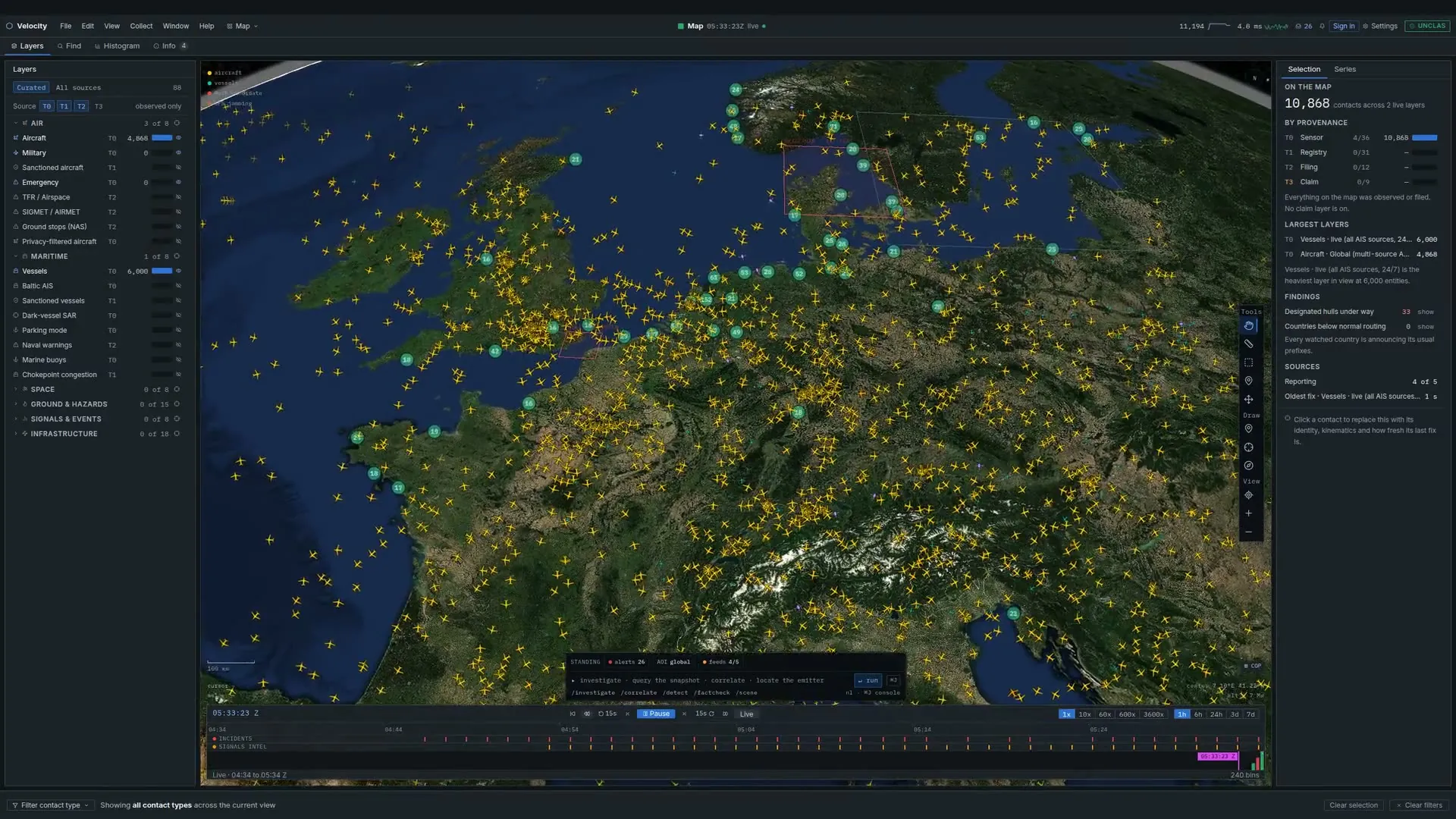Image resolution: width=1456 pixels, height=819 pixels.
Task: Expand the SPACE layer group
Action: click(x=15, y=390)
